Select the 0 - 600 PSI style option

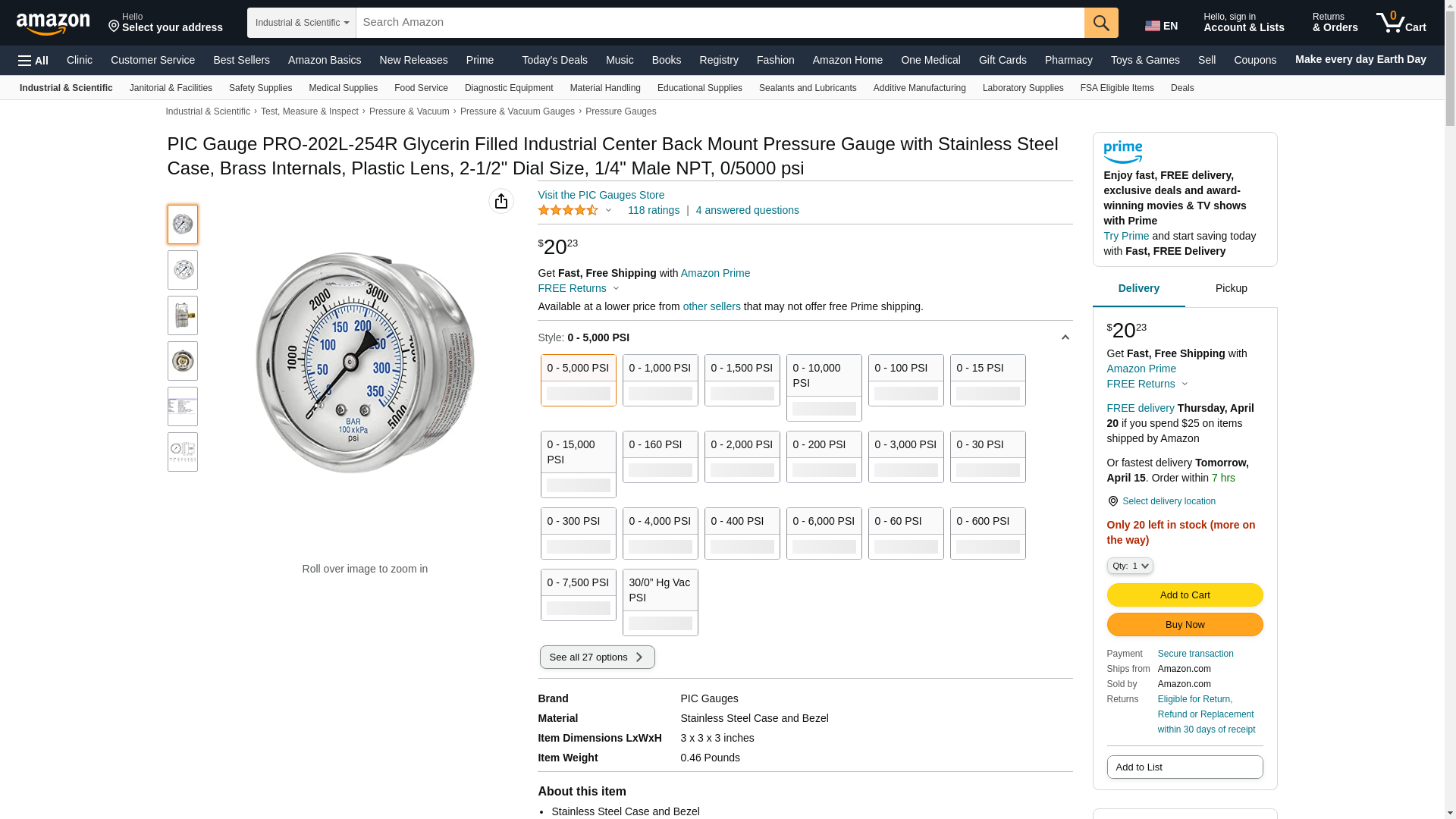click(987, 533)
